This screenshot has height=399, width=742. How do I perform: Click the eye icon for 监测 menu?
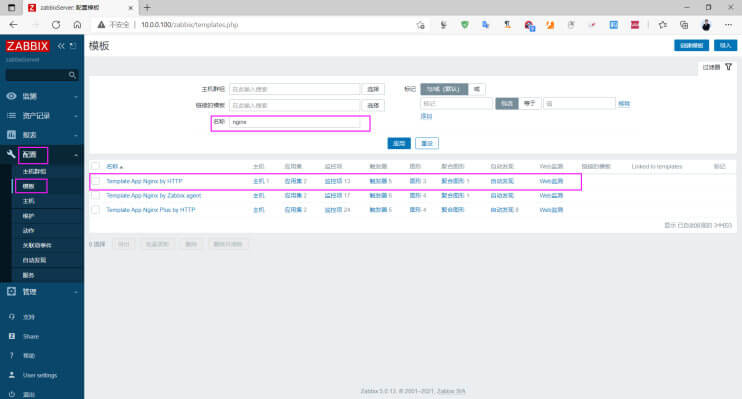[x=11, y=96]
